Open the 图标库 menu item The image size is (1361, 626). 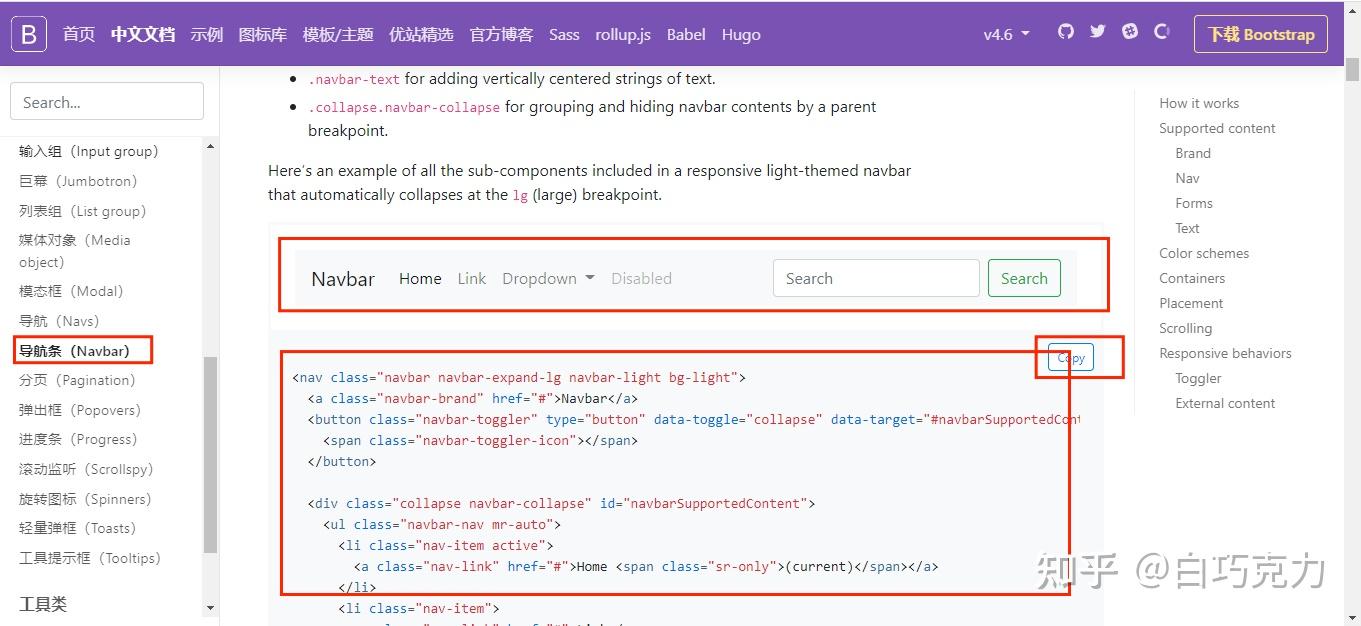coord(262,33)
